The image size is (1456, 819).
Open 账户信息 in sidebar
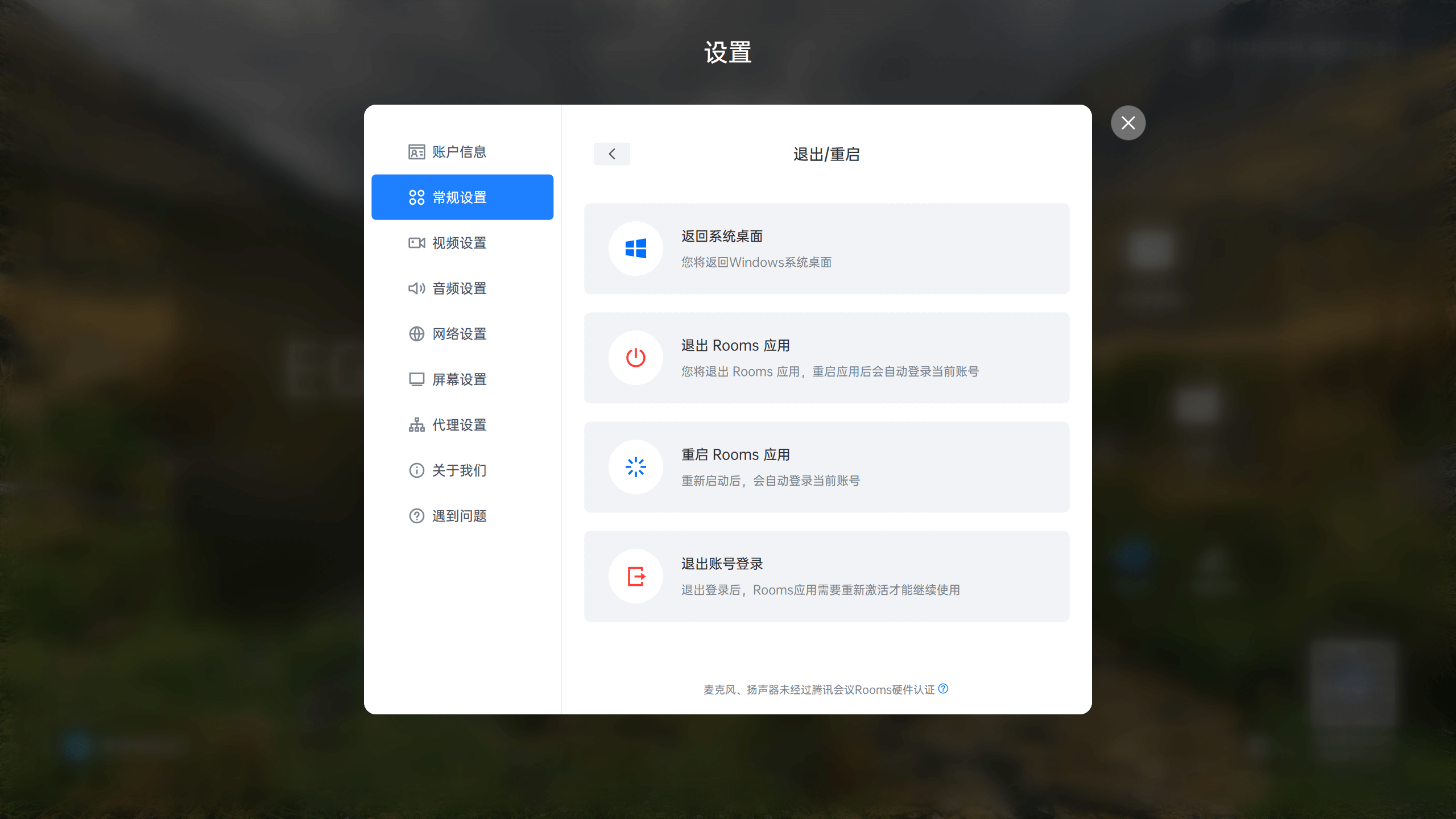[x=458, y=152]
